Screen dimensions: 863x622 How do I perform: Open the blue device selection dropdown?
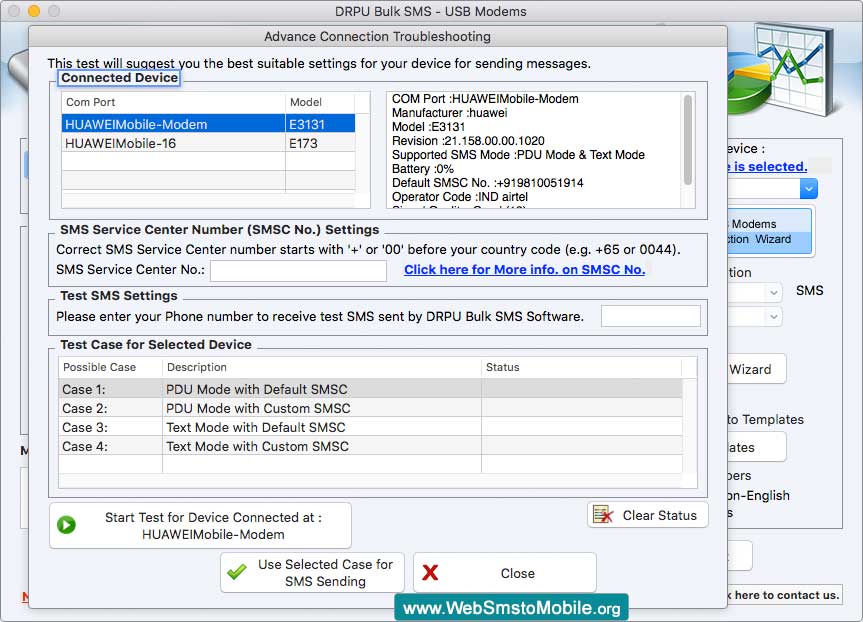(808, 188)
